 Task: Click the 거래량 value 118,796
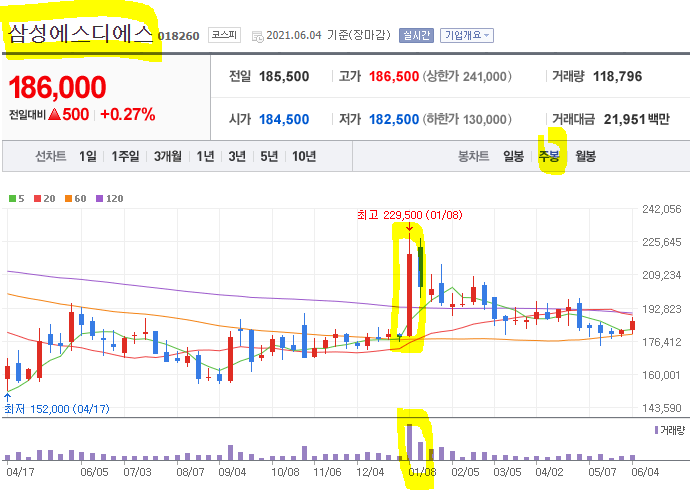617,77
